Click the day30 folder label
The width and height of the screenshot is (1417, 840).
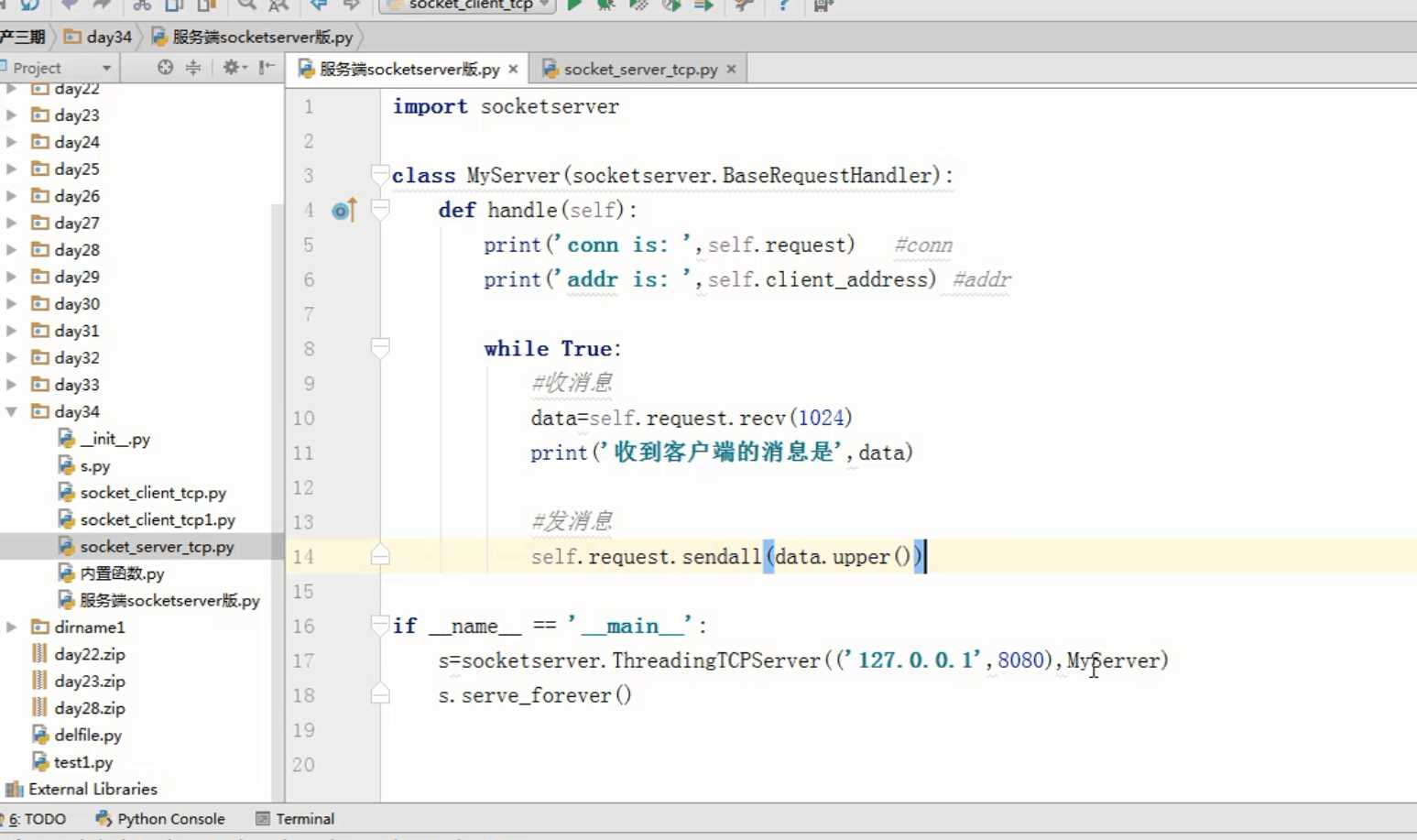77,303
